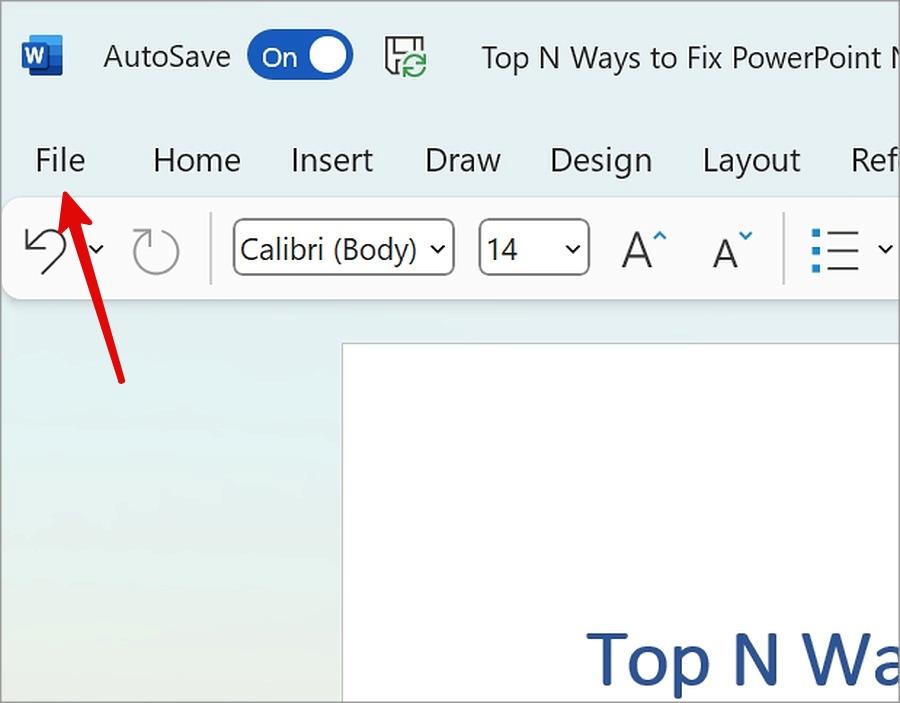This screenshot has height=703, width=900.
Task: Expand the Undo history dropdown arrow
Action: 96,249
